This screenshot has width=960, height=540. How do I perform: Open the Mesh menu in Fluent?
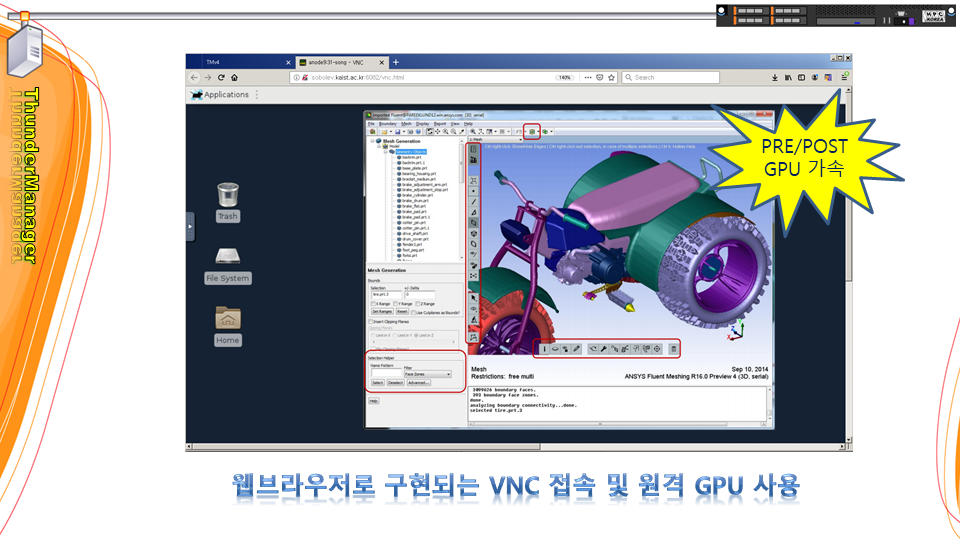click(x=407, y=124)
